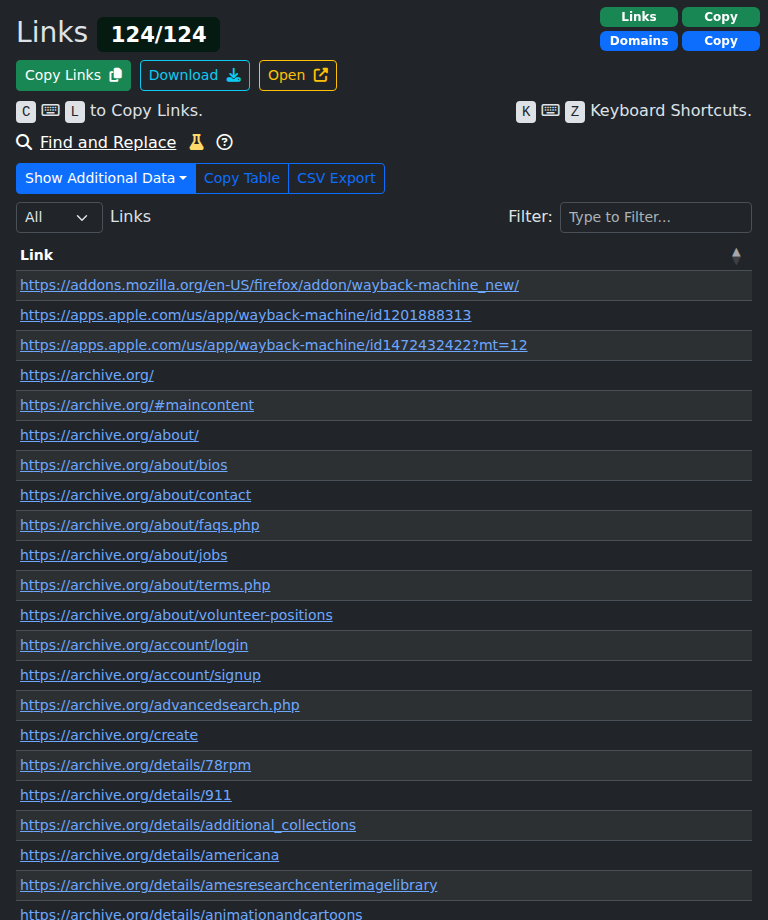Click the yellow flask experimental icon

[x=197, y=142]
